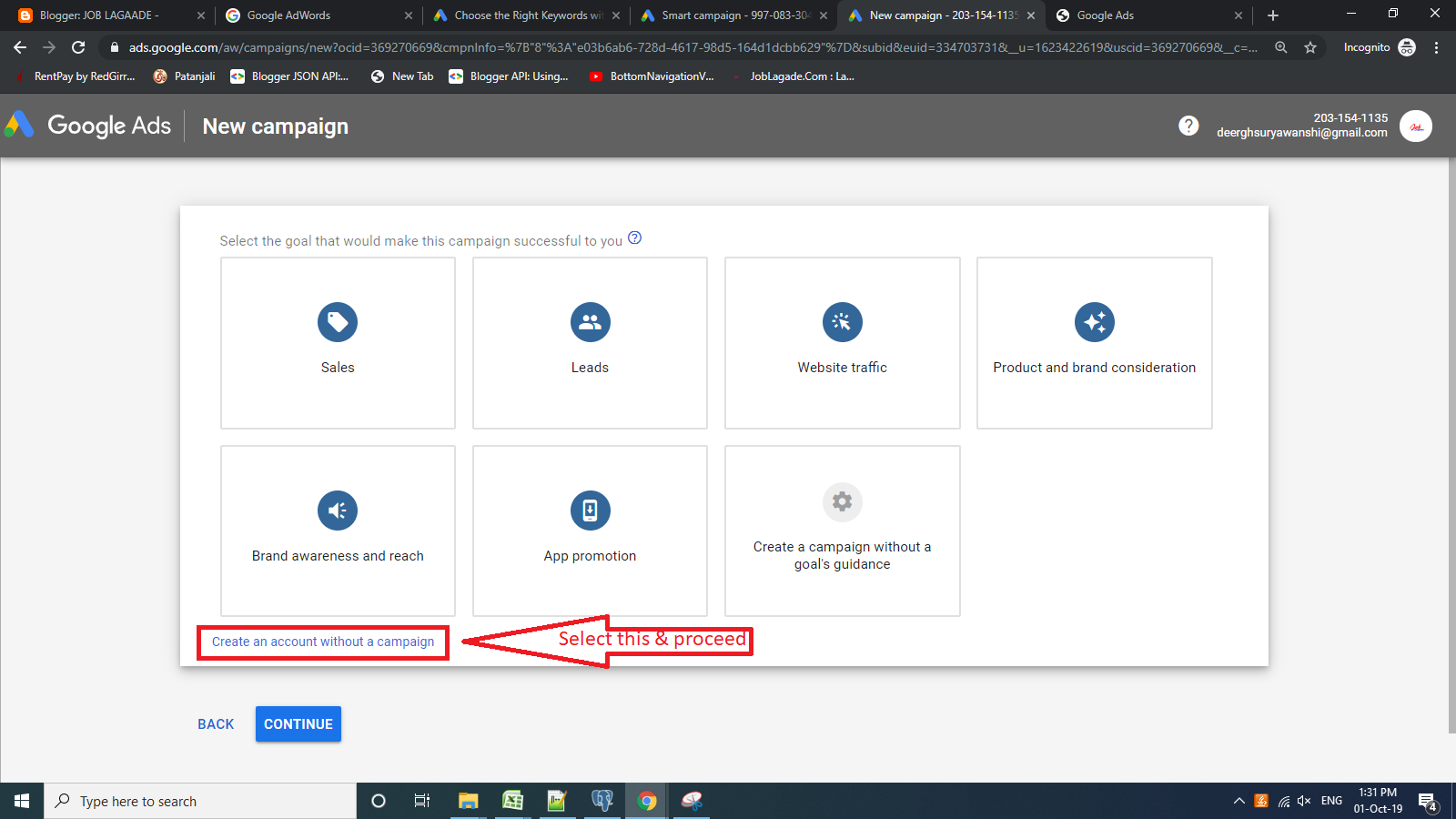Click the account ID 203-154-1135 text
Screen dimensions: 1456x819
1350,118
